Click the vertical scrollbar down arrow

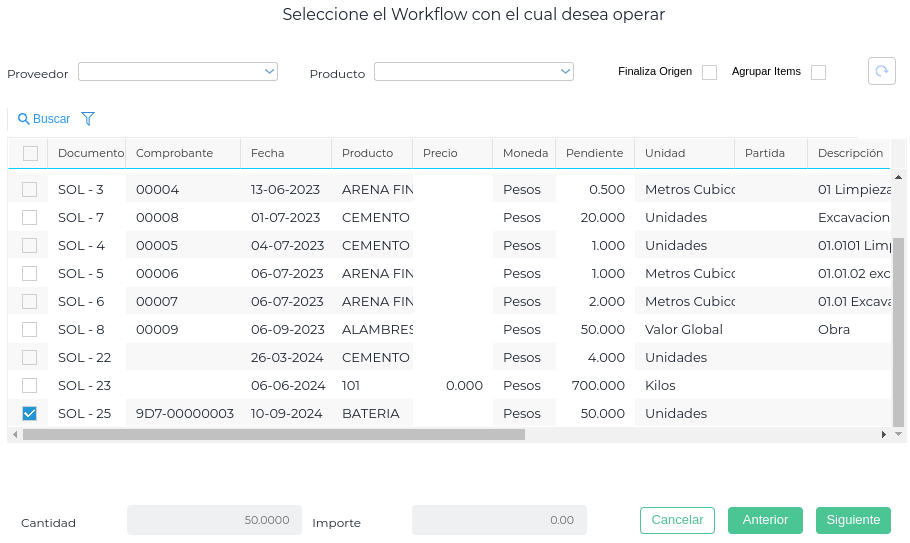[x=898, y=434]
